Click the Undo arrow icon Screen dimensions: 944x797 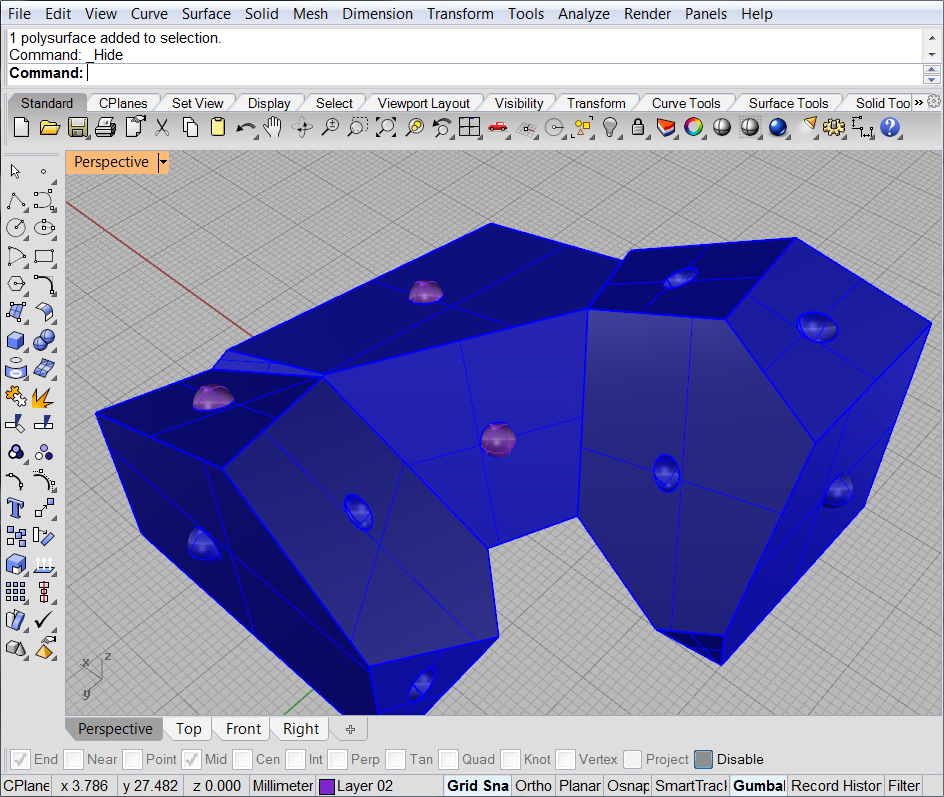click(245, 128)
